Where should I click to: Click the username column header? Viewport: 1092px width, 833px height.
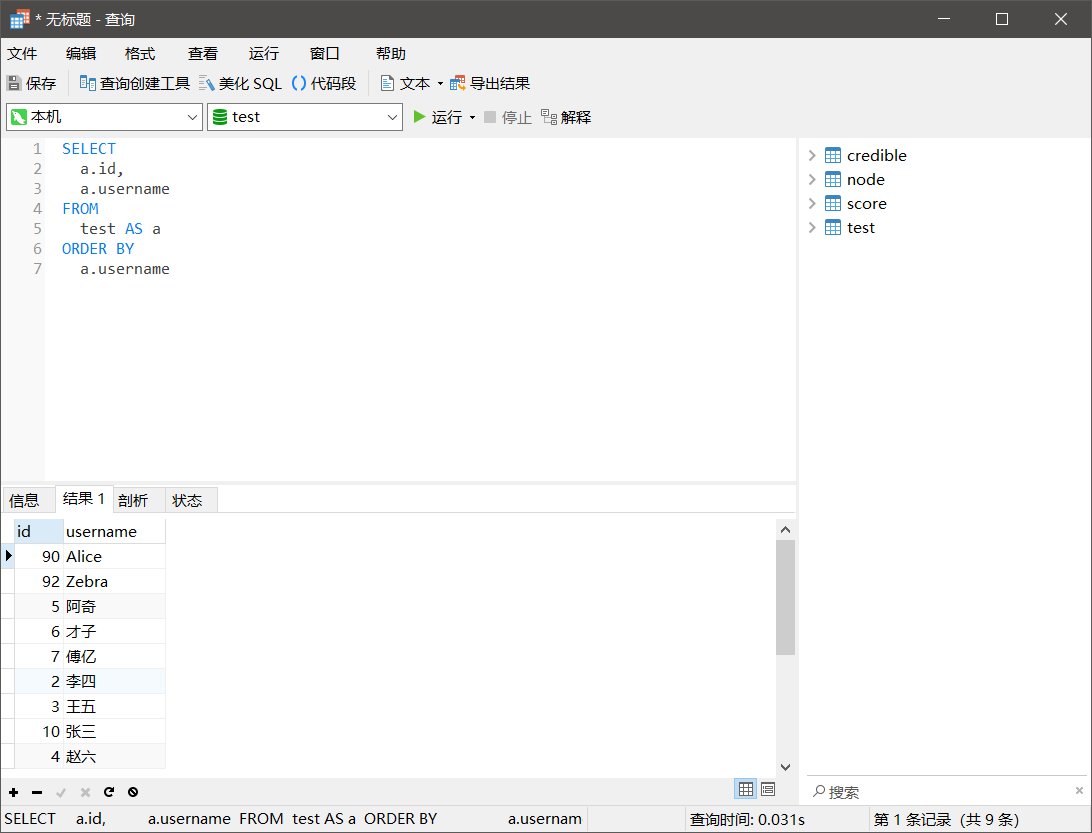click(102, 531)
